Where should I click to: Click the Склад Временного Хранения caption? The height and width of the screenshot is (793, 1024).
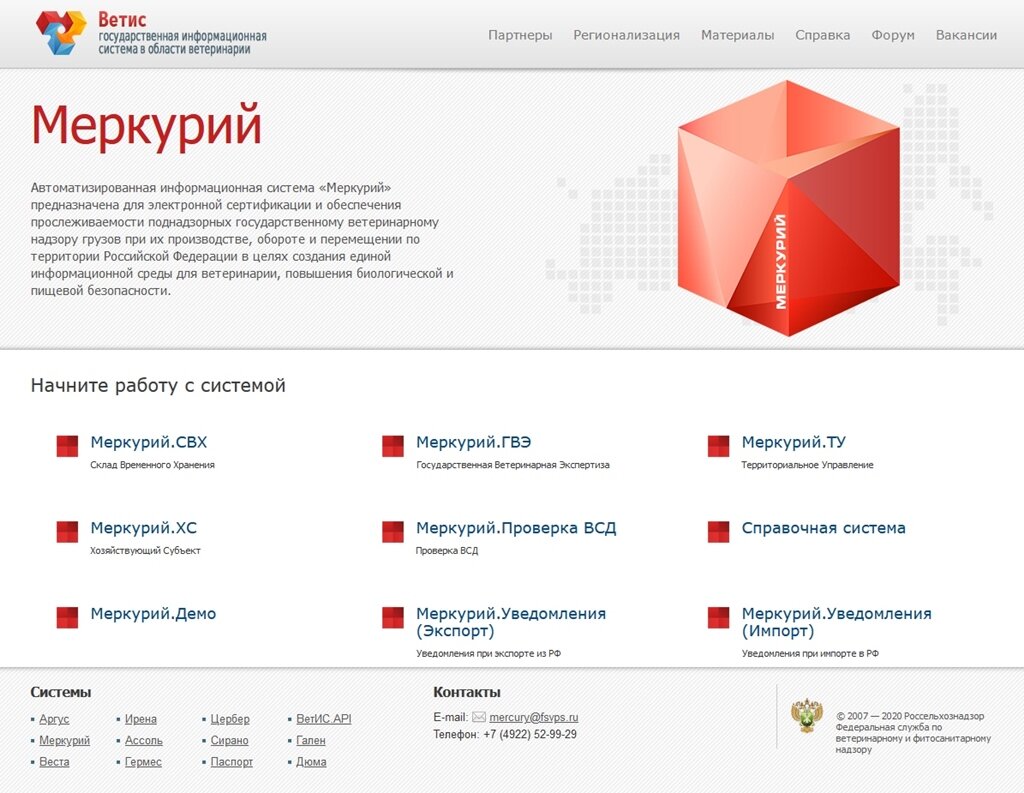(x=152, y=465)
